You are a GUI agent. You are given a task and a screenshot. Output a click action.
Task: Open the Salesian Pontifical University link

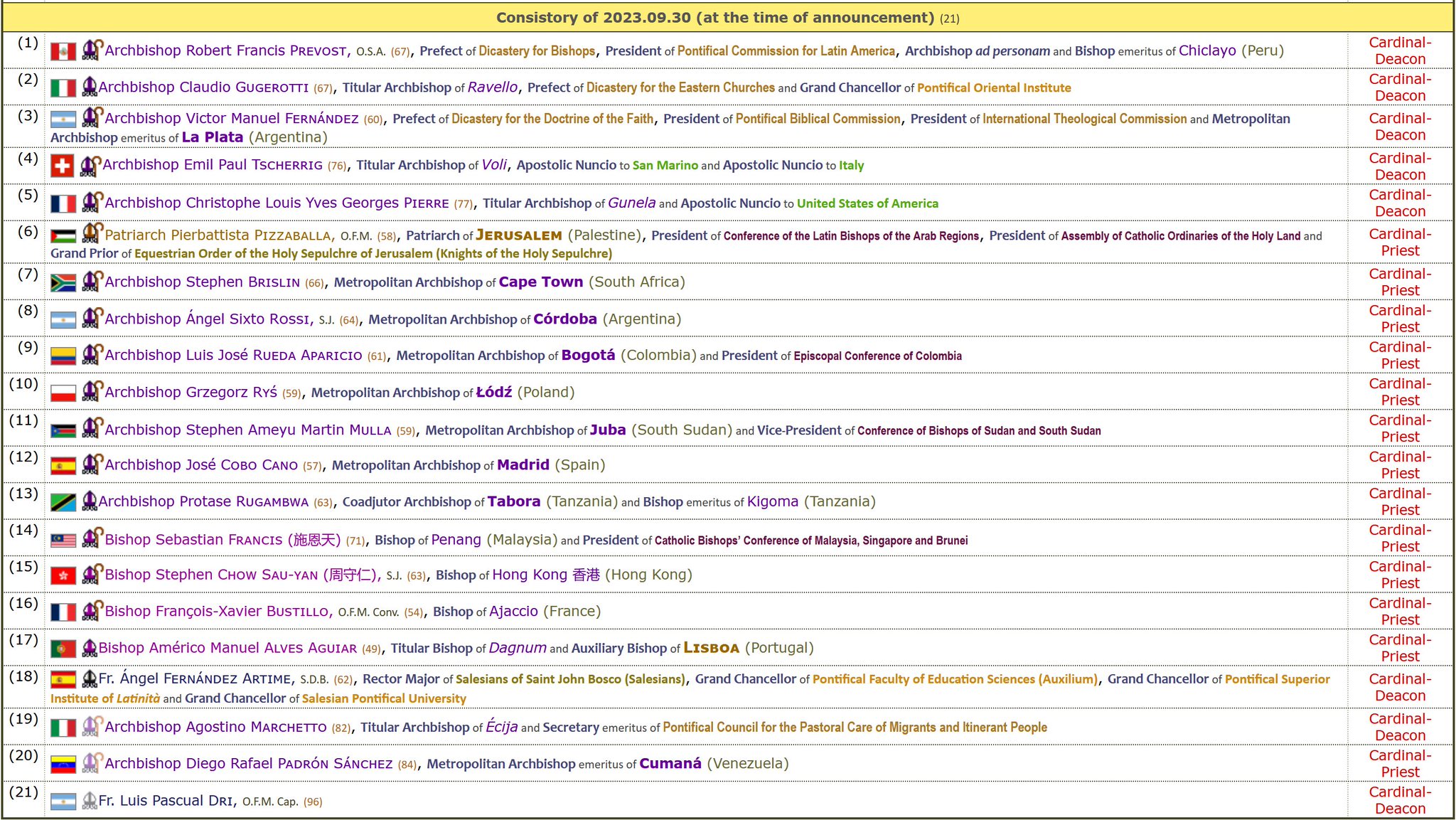coord(384,698)
